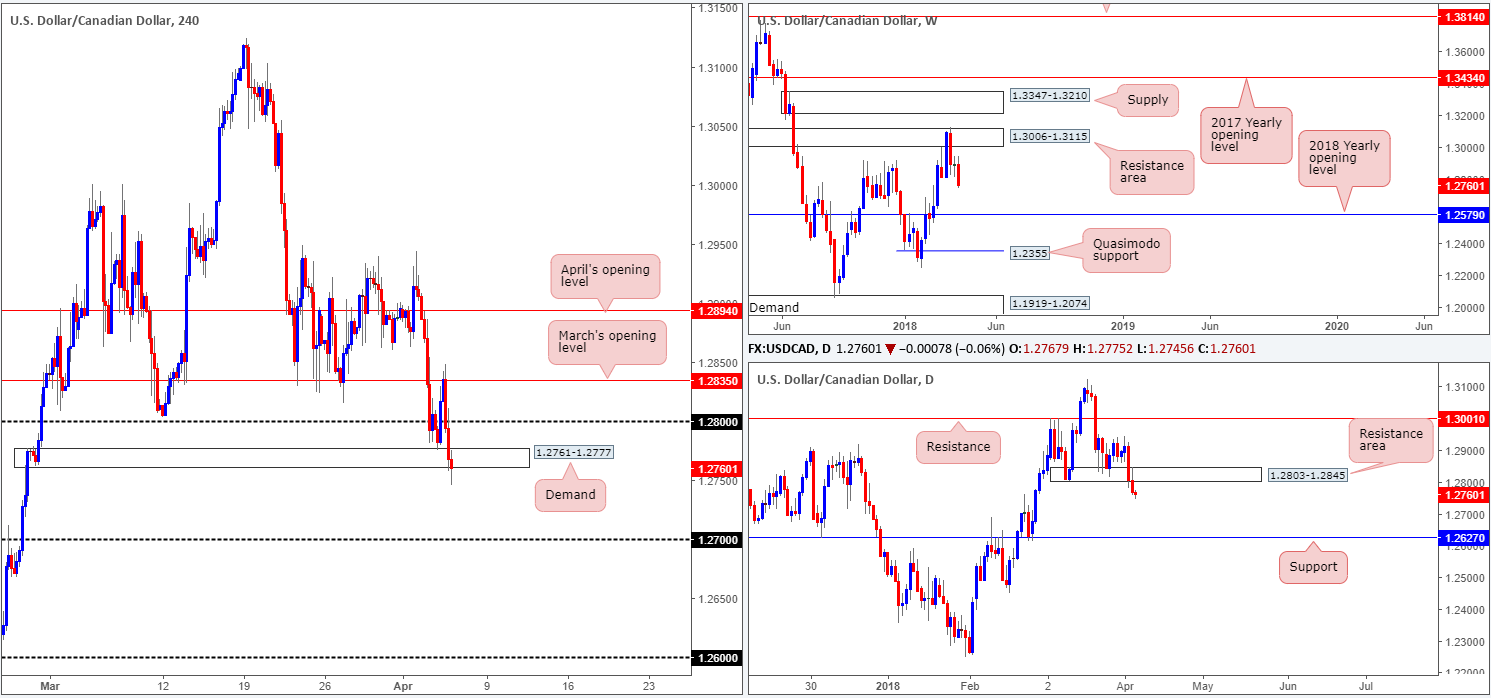The width and height of the screenshot is (1491, 698).
Task: Select the black 1.27000 price label
Action: click(x=717, y=540)
